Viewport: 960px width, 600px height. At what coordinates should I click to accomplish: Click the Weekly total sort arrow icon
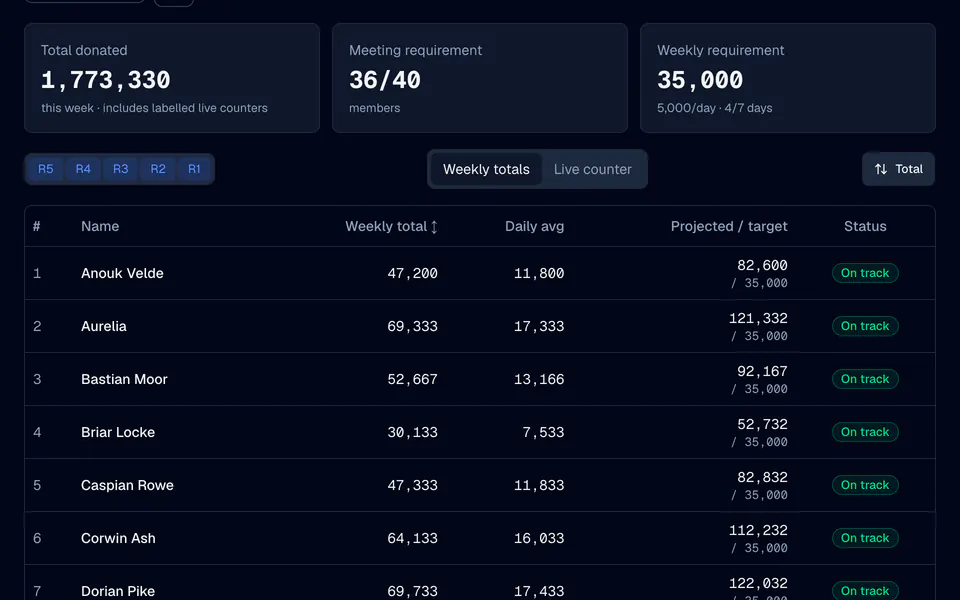(434, 227)
